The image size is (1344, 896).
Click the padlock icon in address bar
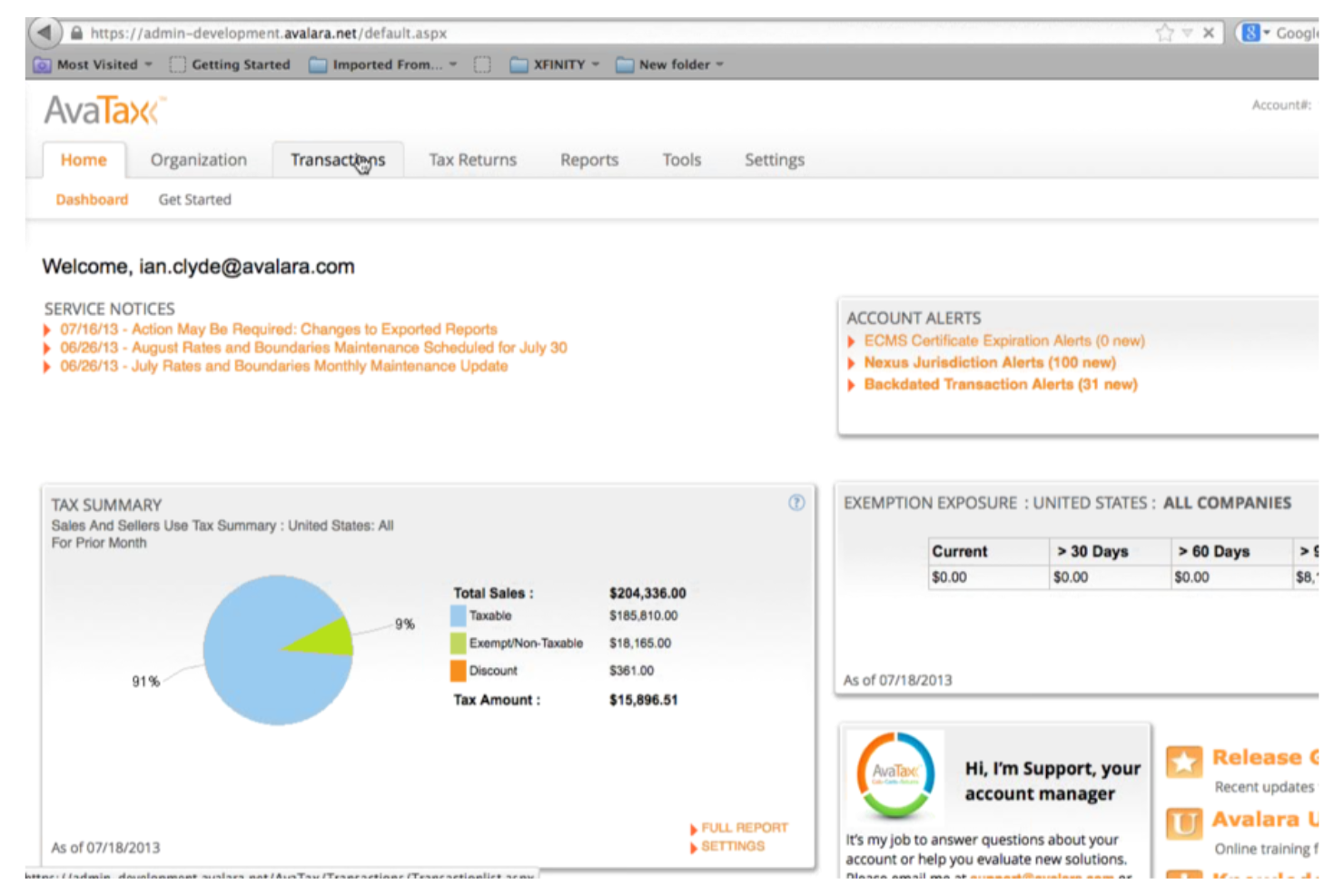click(x=76, y=33)
